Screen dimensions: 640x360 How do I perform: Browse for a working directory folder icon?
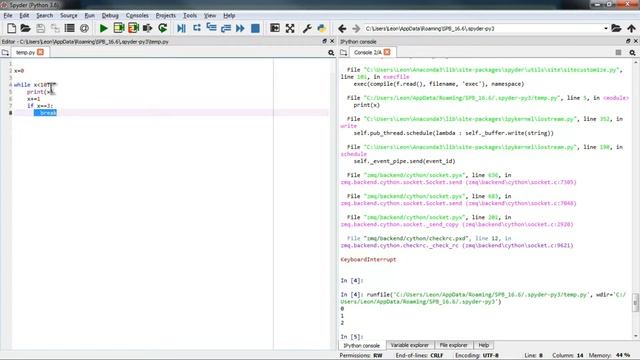616,28
